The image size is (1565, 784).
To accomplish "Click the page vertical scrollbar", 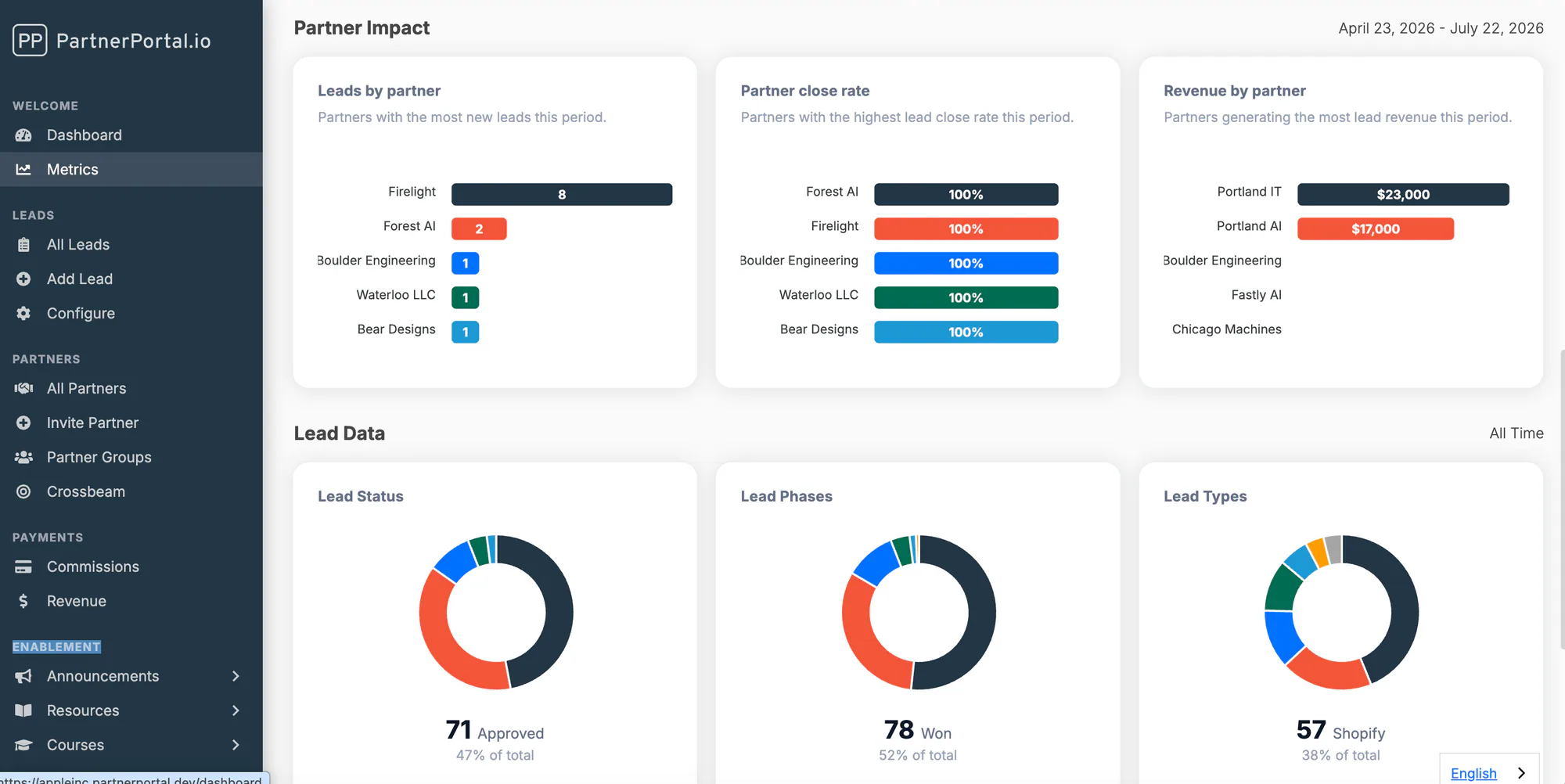I will 1562,501.
